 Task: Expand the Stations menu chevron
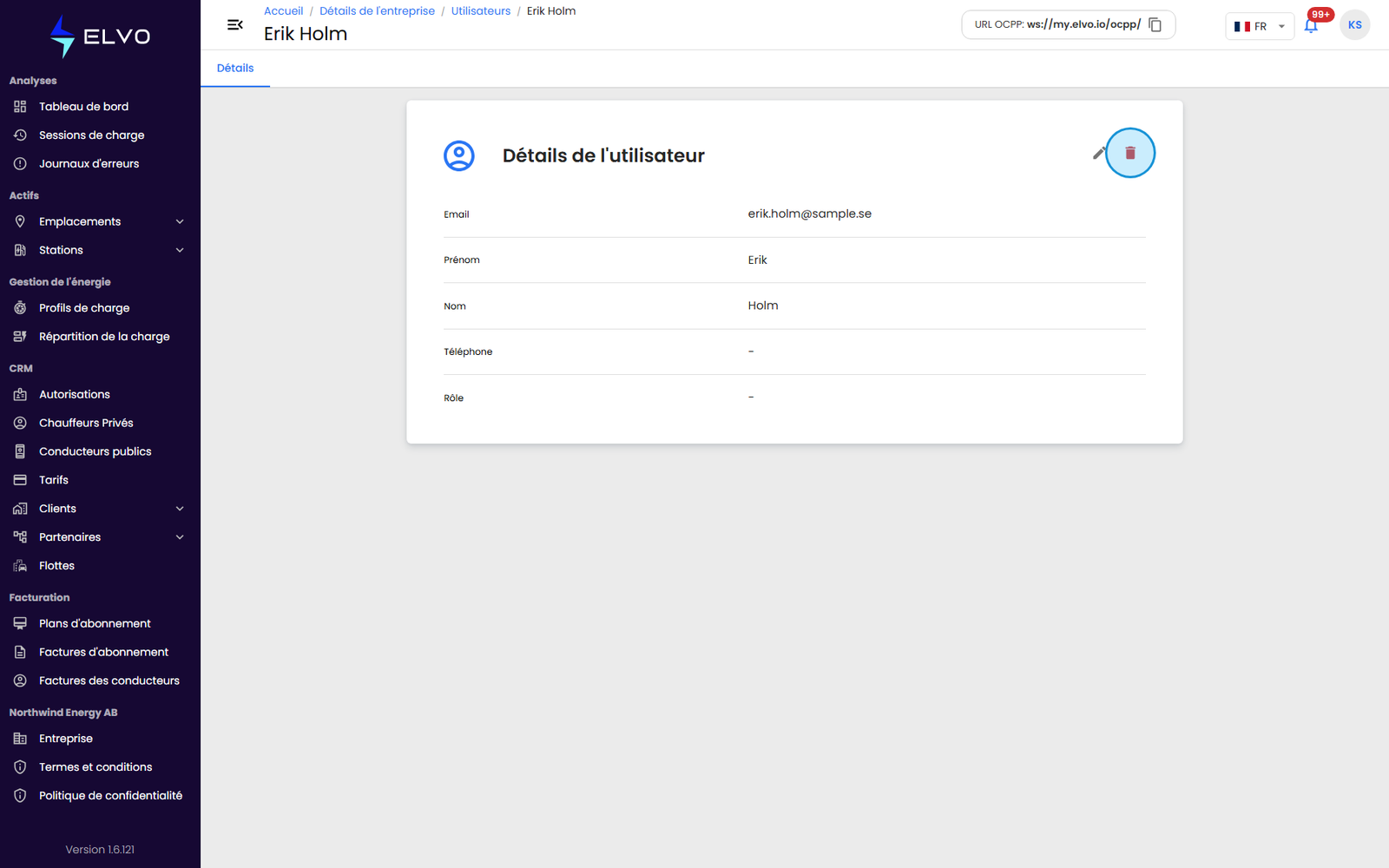coord(180,250)
